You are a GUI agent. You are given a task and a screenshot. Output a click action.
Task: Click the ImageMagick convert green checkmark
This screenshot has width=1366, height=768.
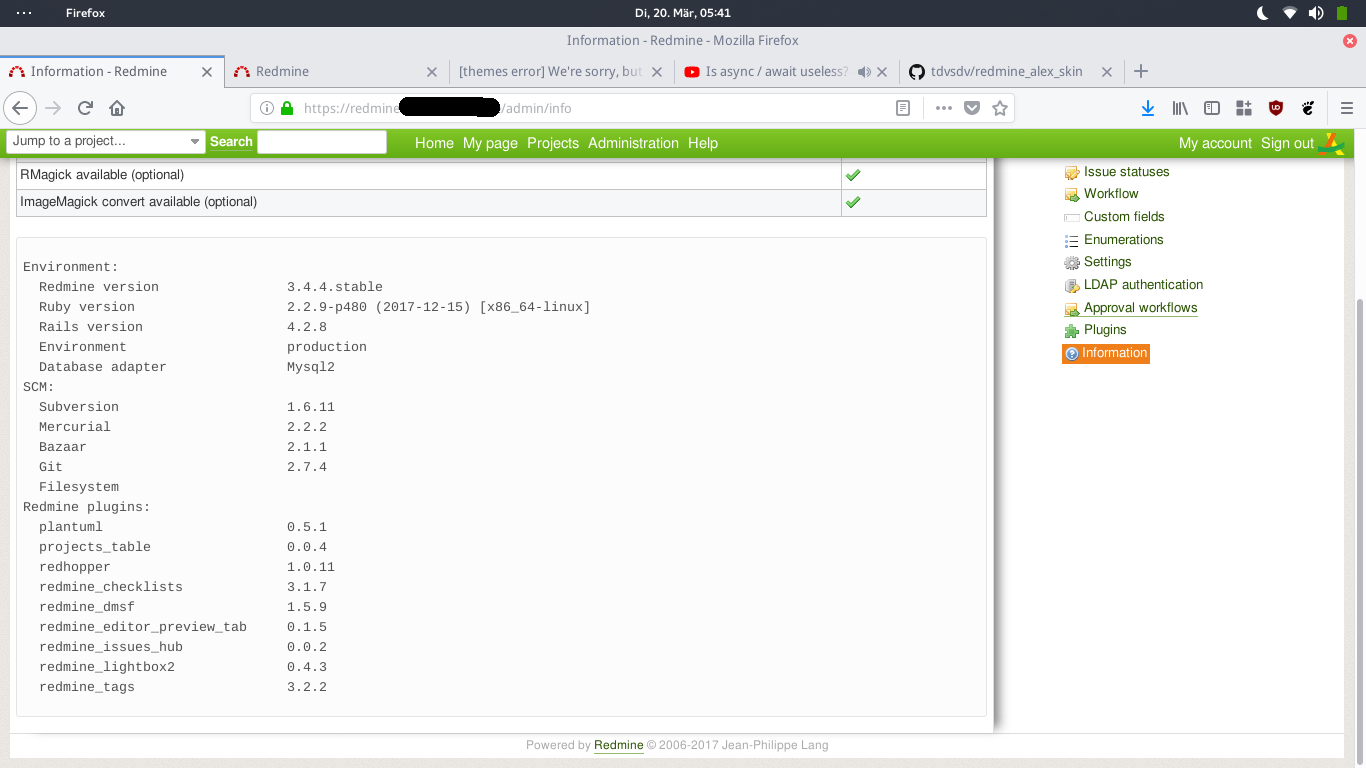pos(853,202)
